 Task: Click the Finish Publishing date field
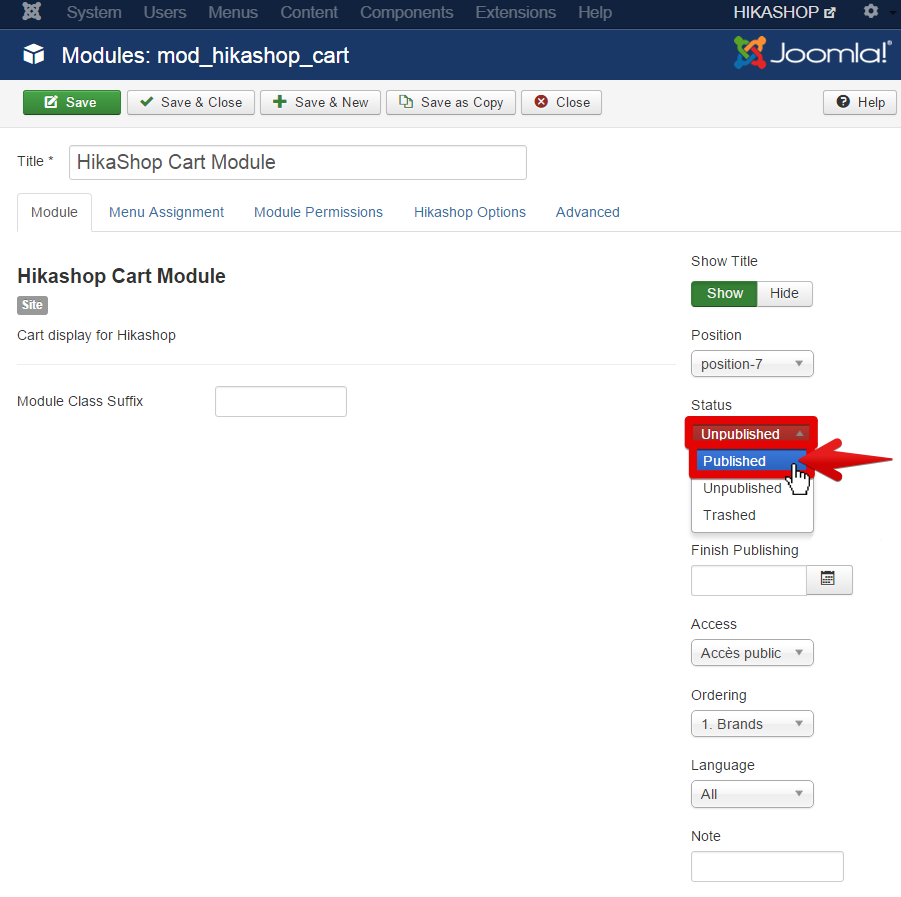pos(749,580)
